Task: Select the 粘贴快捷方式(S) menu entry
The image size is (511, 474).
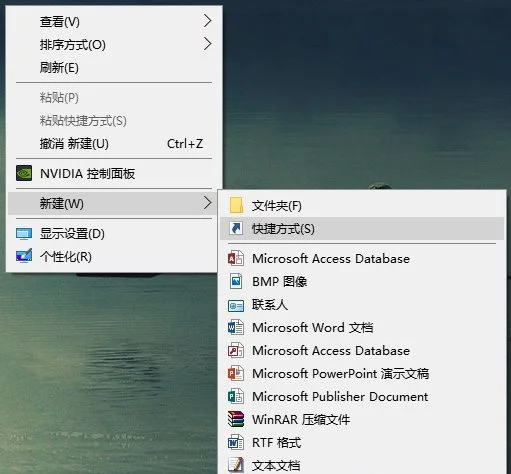Action: point(114,120)
